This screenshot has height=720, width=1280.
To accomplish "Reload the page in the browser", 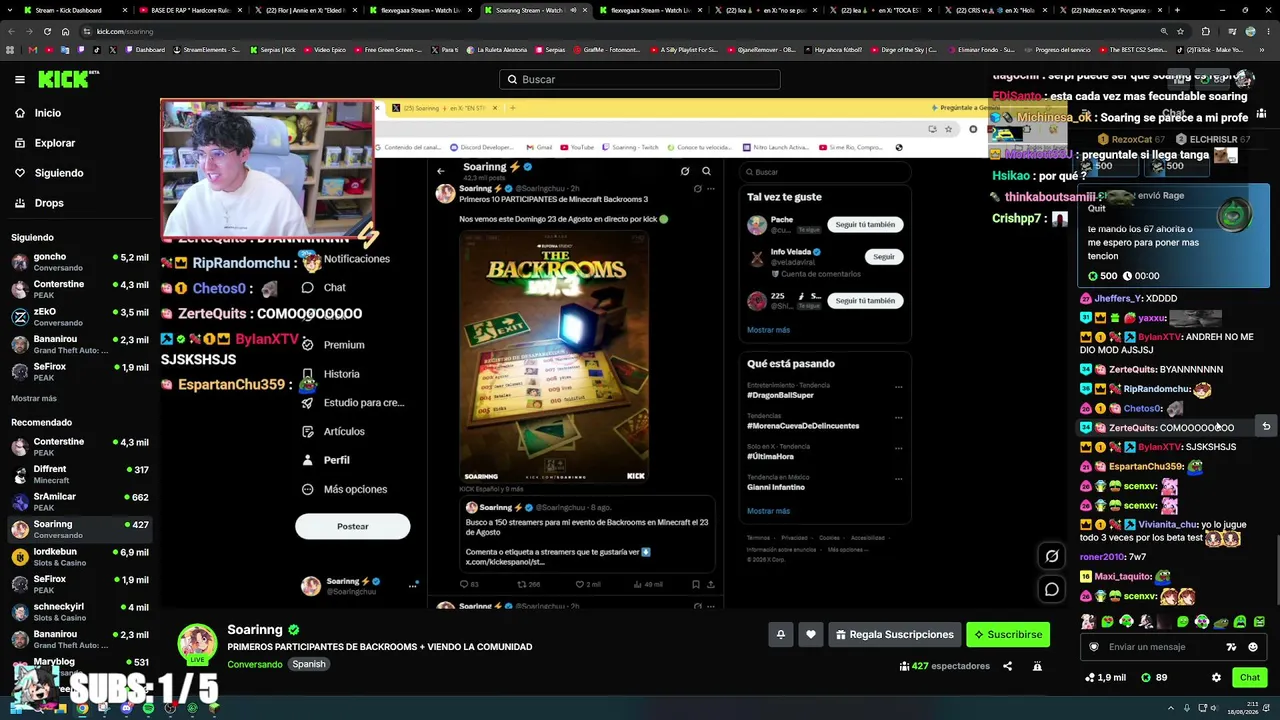I will (x=47, y=31).
